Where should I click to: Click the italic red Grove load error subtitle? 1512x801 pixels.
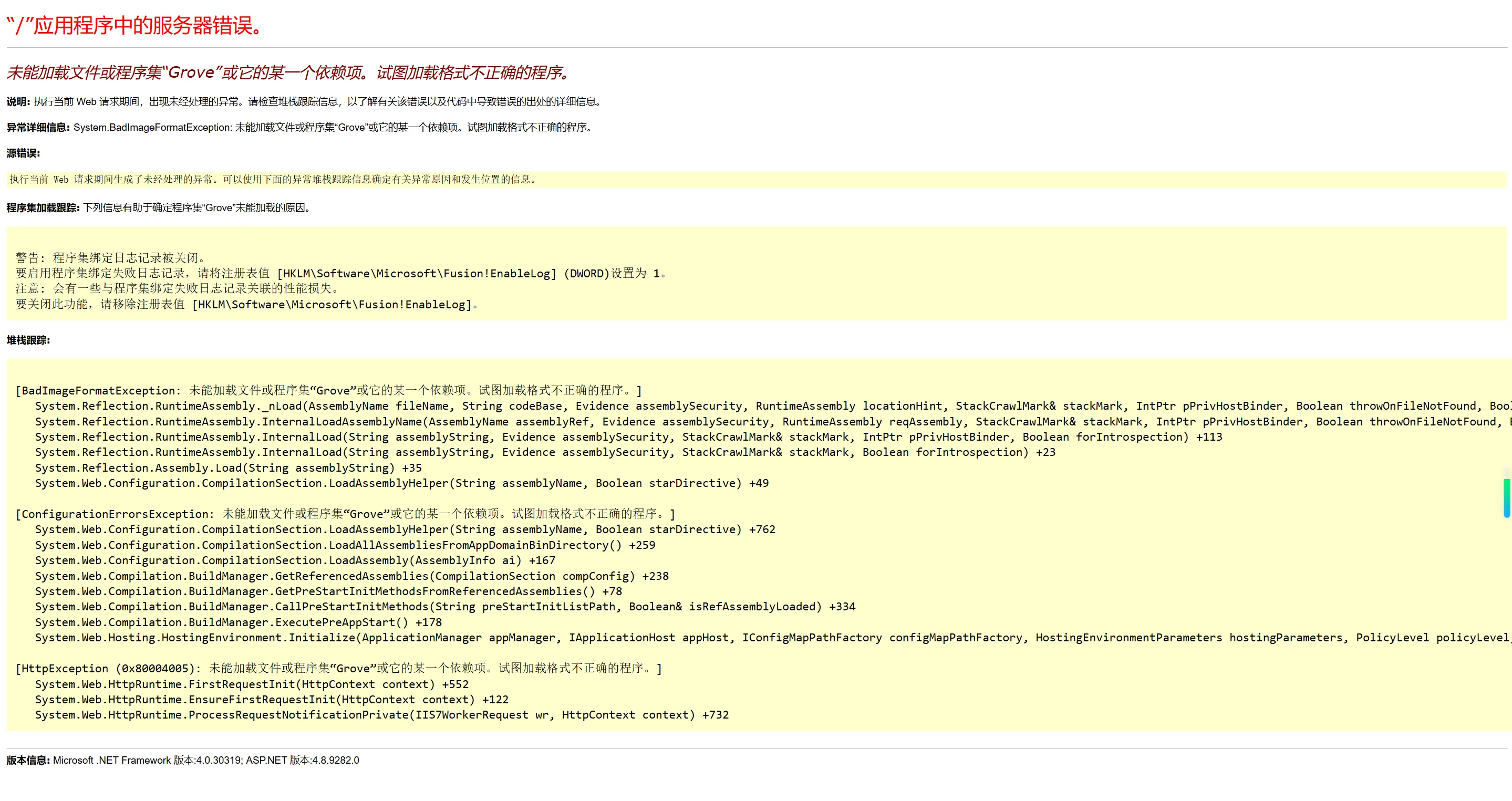pyautogui.click(x=287, y=73)
